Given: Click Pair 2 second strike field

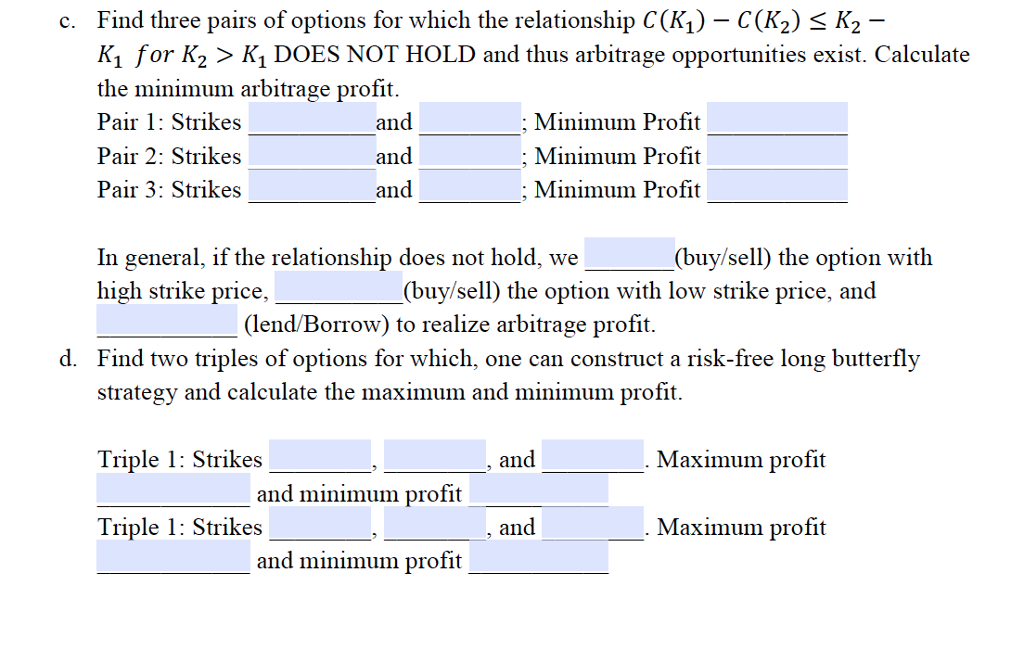Looking at the screenshot, I should [470, 153].
